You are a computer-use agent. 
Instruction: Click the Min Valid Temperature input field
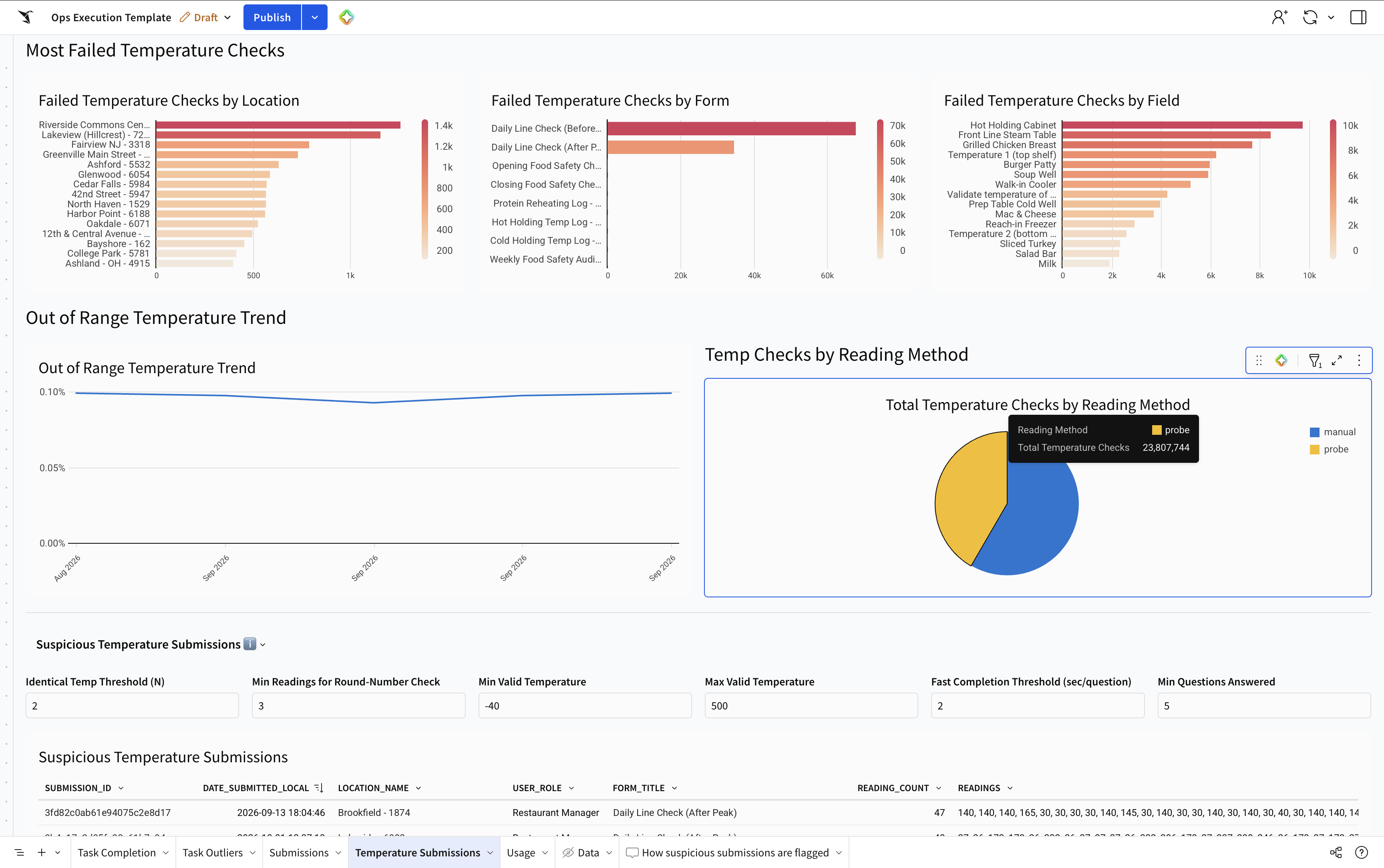585,705
